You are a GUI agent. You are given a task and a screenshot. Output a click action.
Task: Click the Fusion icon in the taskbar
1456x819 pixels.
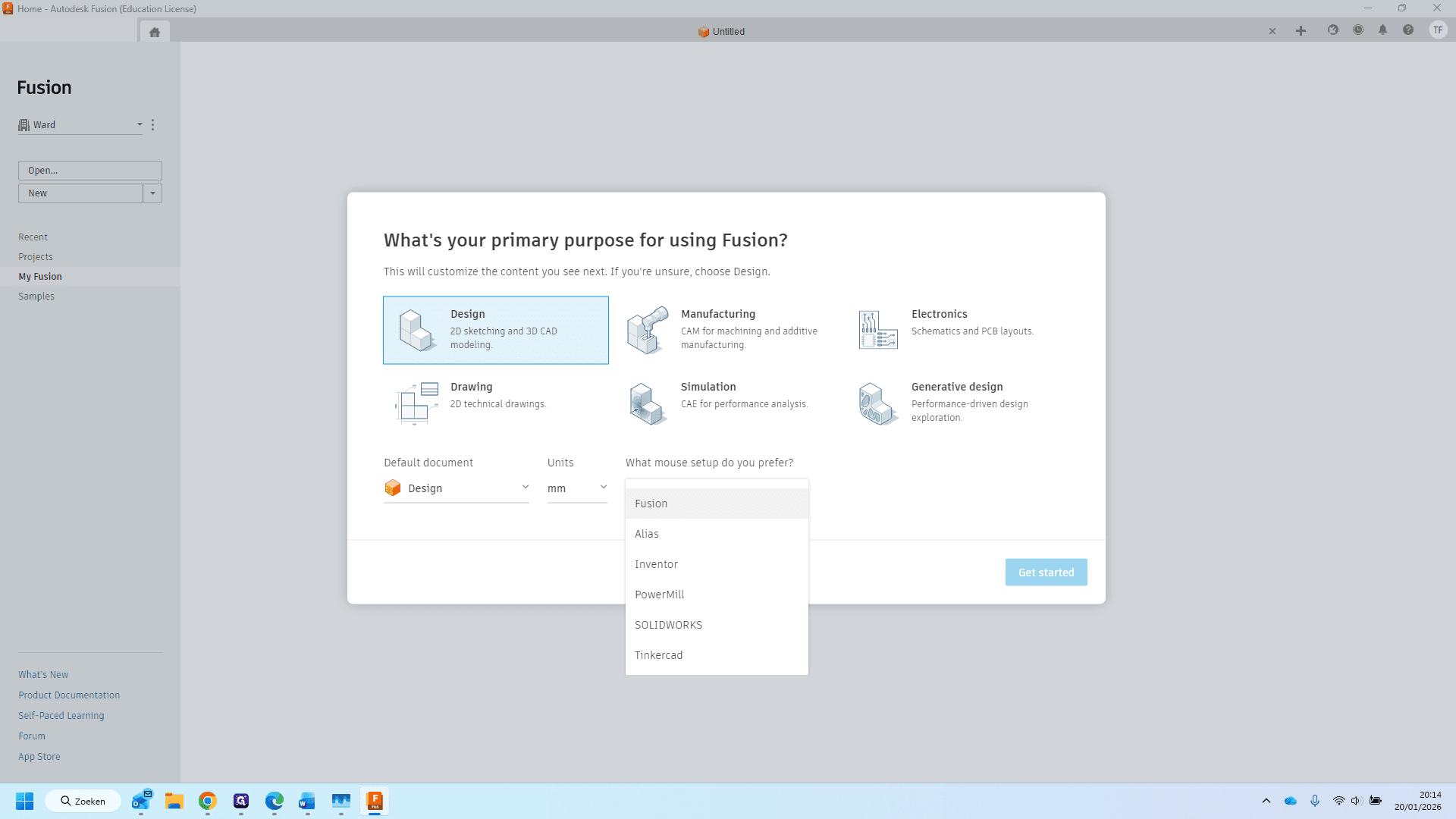click(x=375, y=801)
